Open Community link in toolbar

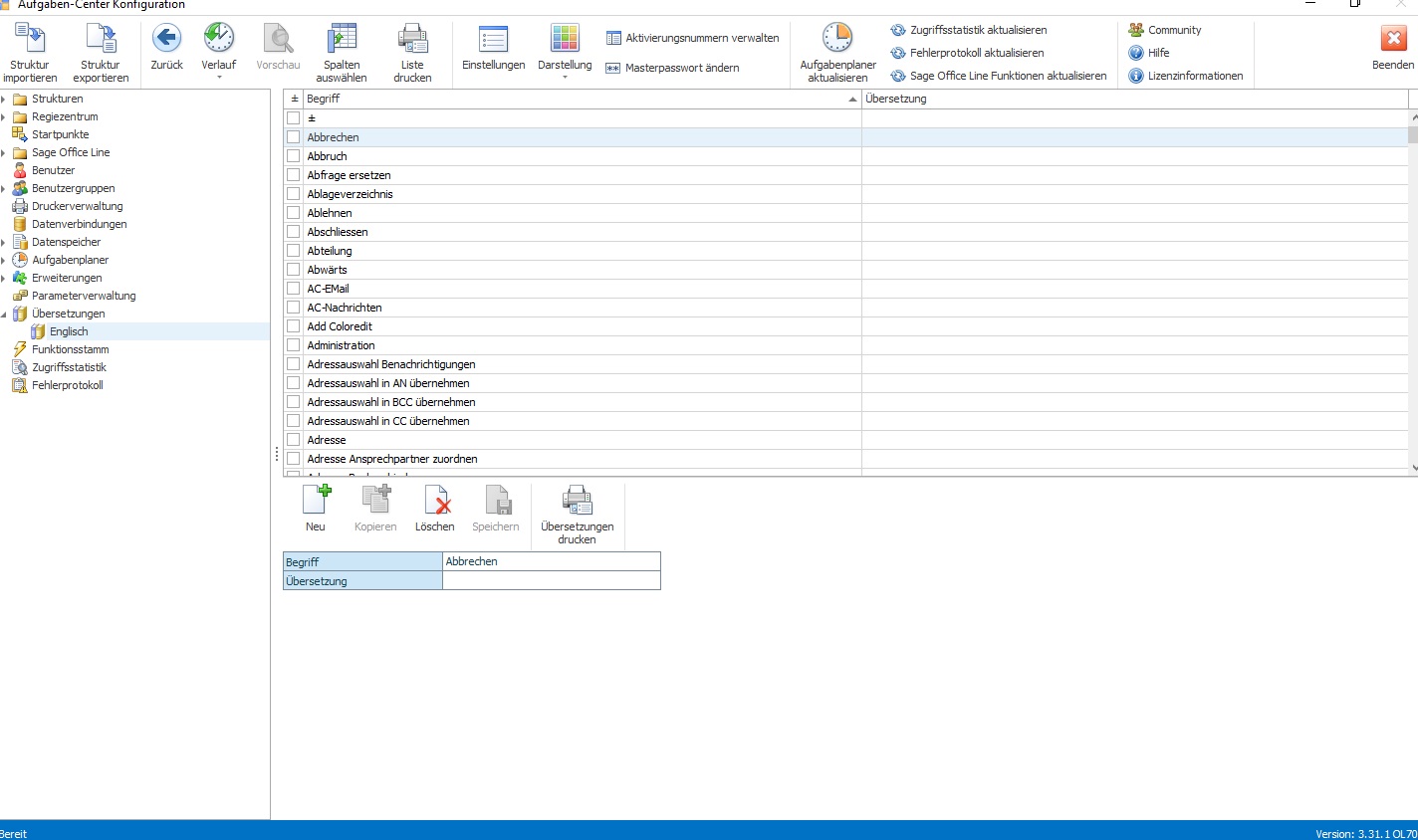(x=1165, y=30)
